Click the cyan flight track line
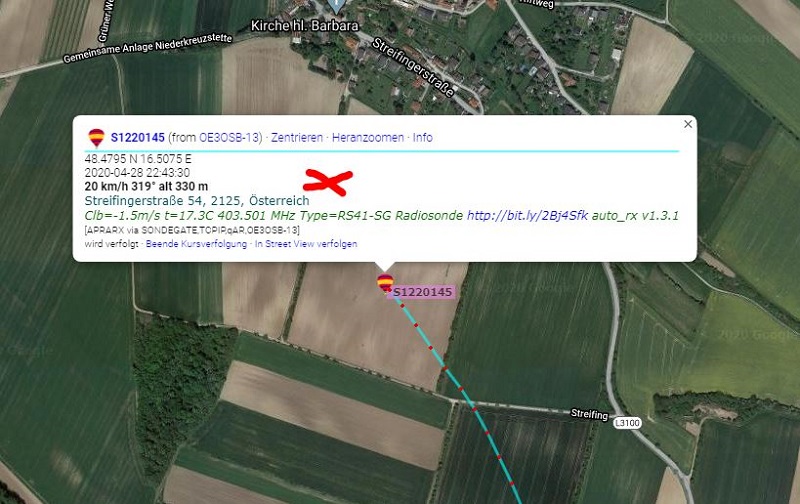The image size is (800, 504). (x=462, y=393)
